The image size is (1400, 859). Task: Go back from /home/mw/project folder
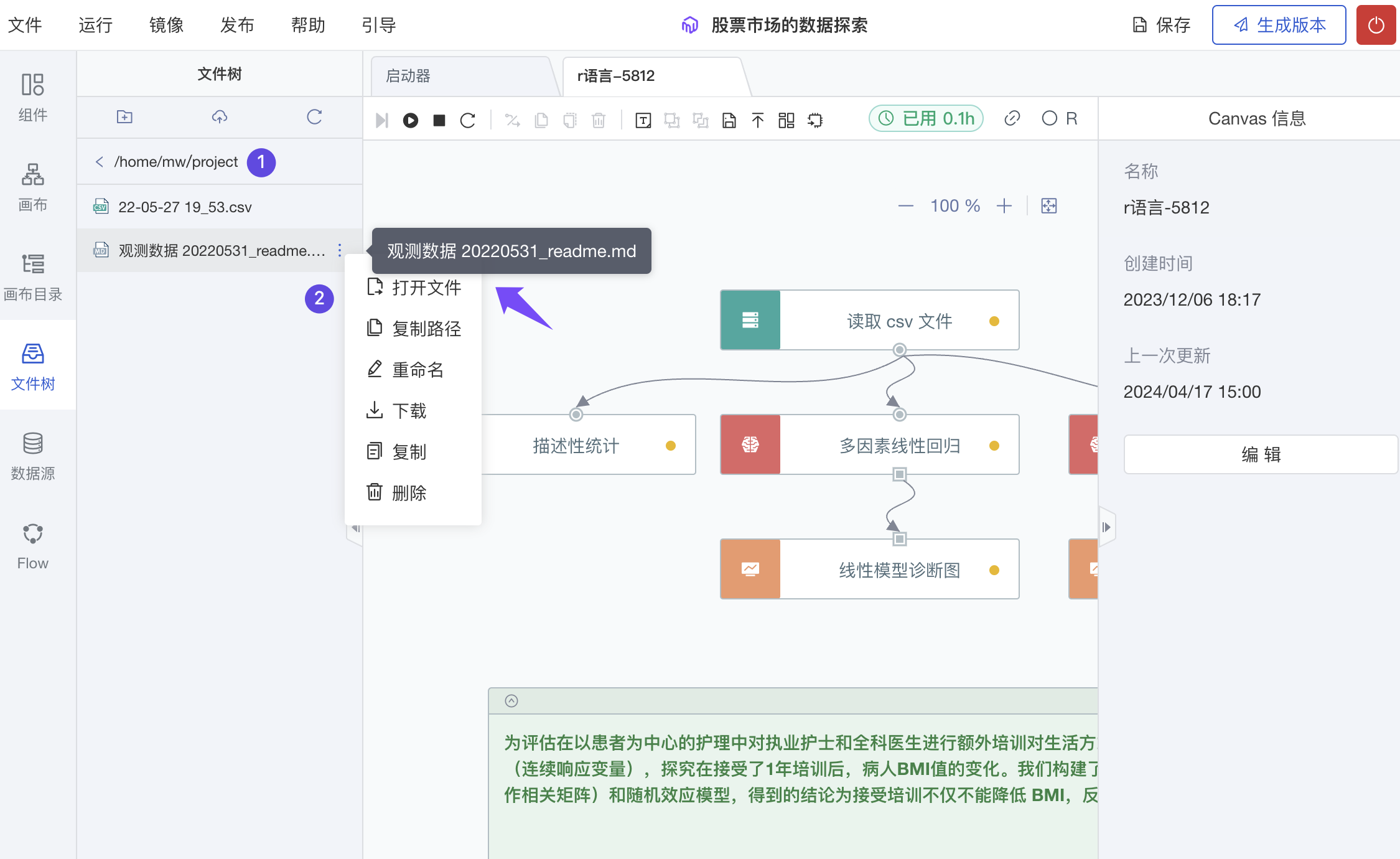click(x=99, y=162)
